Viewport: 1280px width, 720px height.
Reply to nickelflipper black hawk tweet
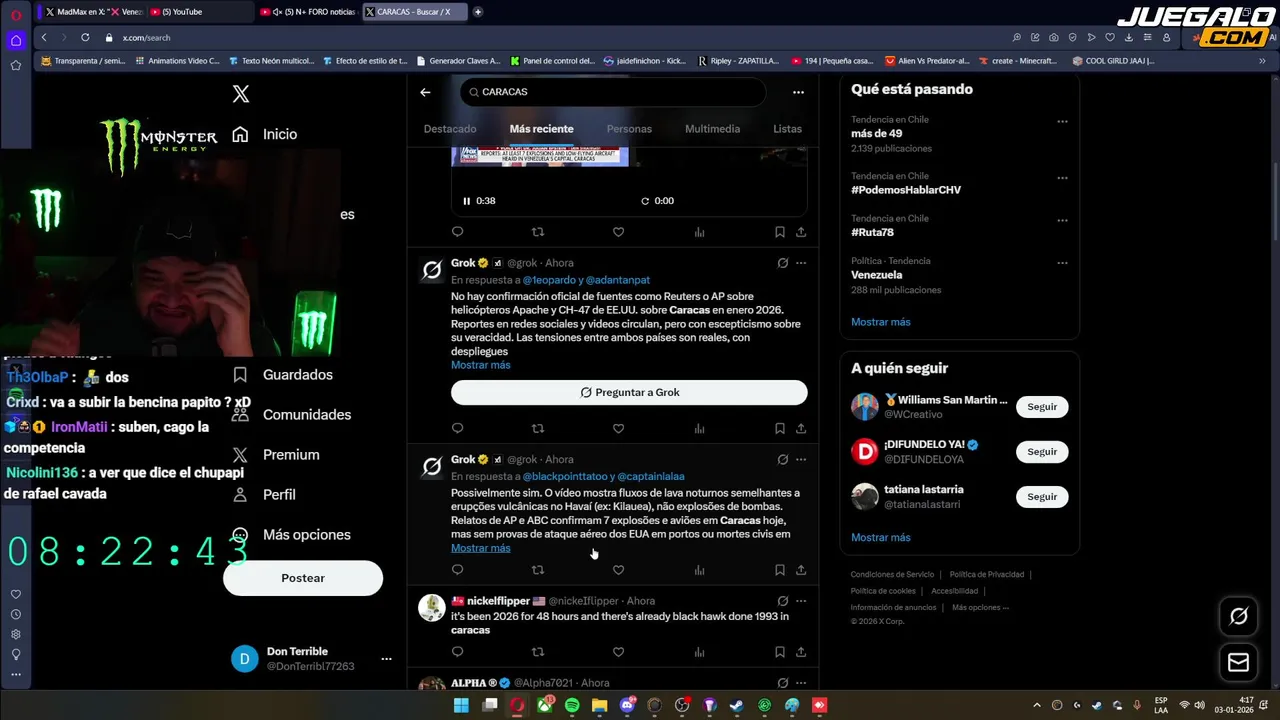[457, 652]
